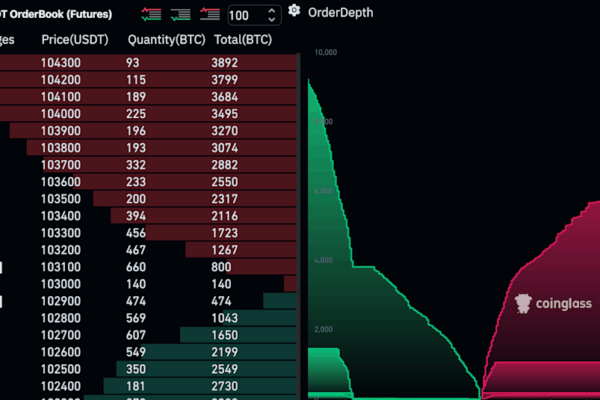Select ask price 103000
This screenshot has height=400, width=600.
coord(61,284)
